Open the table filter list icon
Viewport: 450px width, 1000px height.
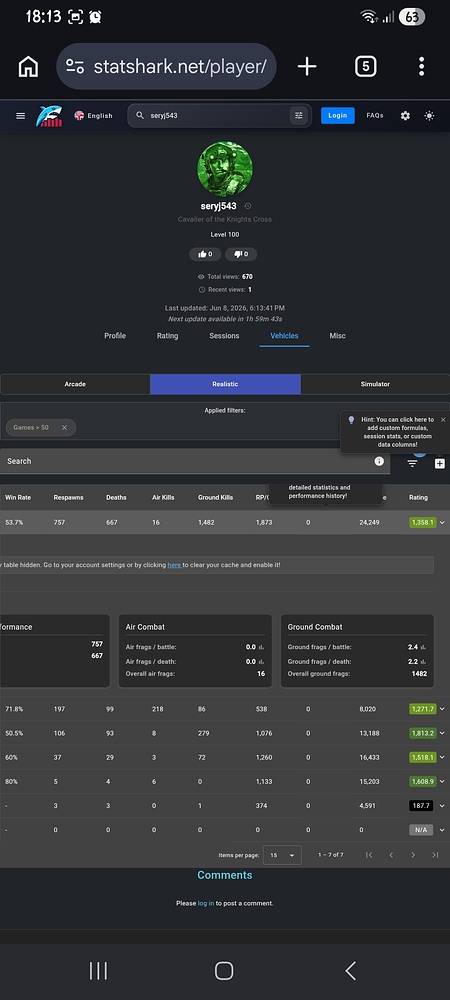(x=412, y=464)
